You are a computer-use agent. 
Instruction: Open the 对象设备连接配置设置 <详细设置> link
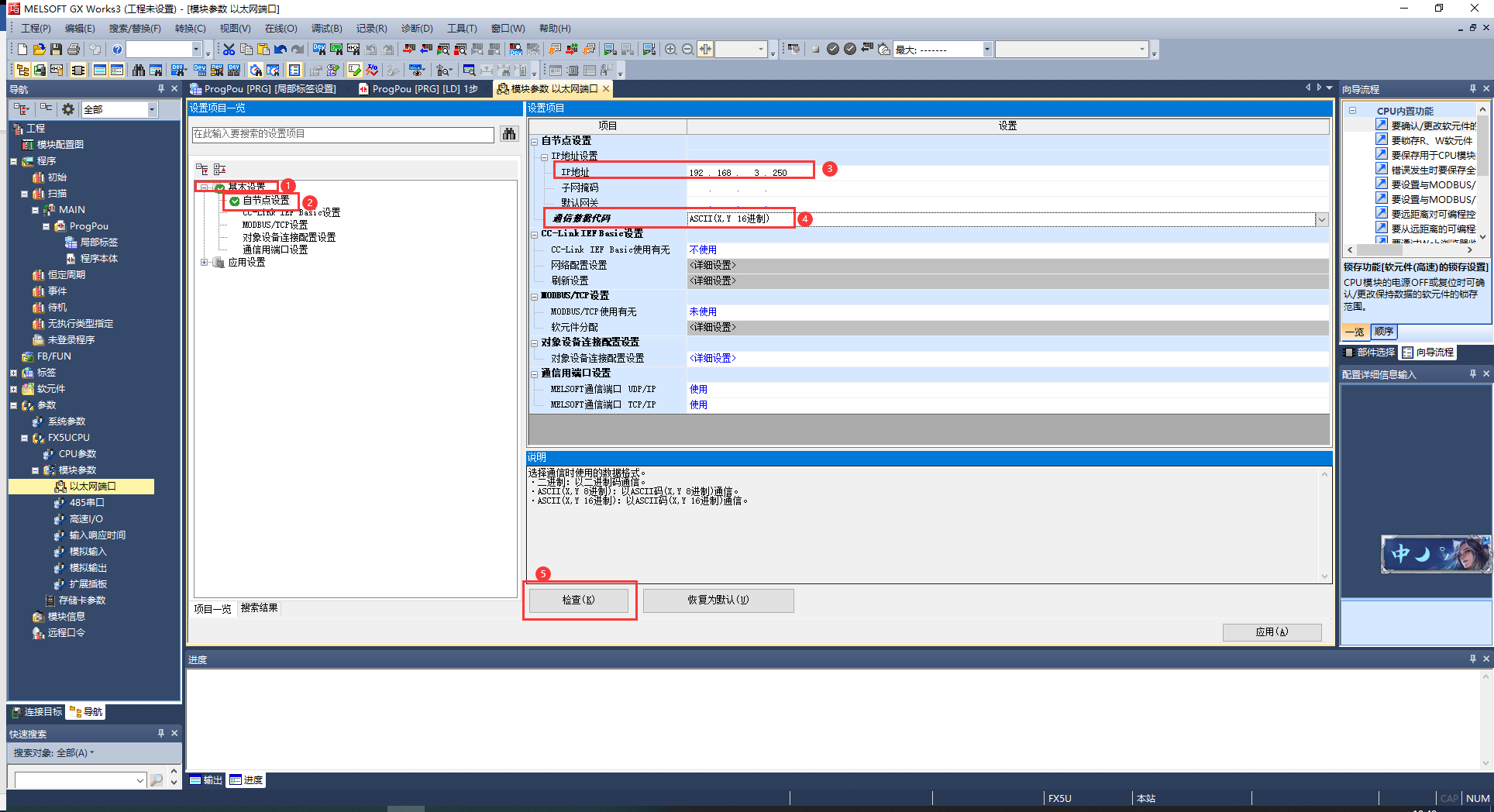click(713, 358)
